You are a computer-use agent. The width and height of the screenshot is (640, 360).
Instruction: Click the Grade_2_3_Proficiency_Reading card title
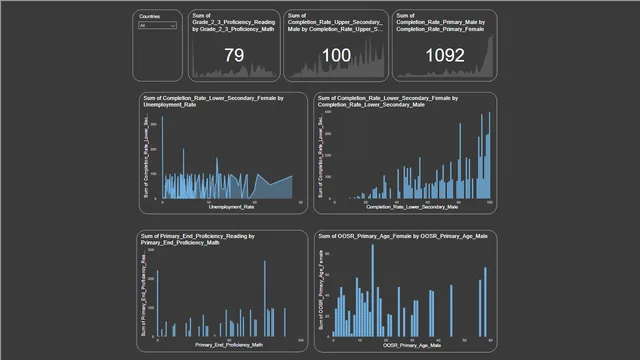click(234, 22)
